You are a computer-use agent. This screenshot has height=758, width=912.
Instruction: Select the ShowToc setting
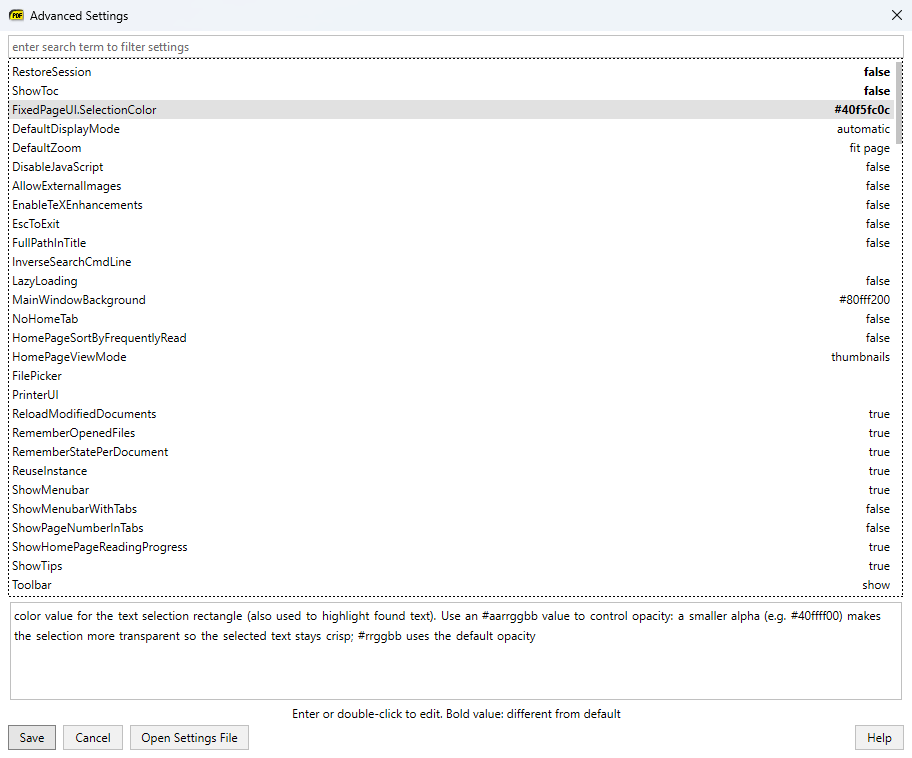(451, 91)
